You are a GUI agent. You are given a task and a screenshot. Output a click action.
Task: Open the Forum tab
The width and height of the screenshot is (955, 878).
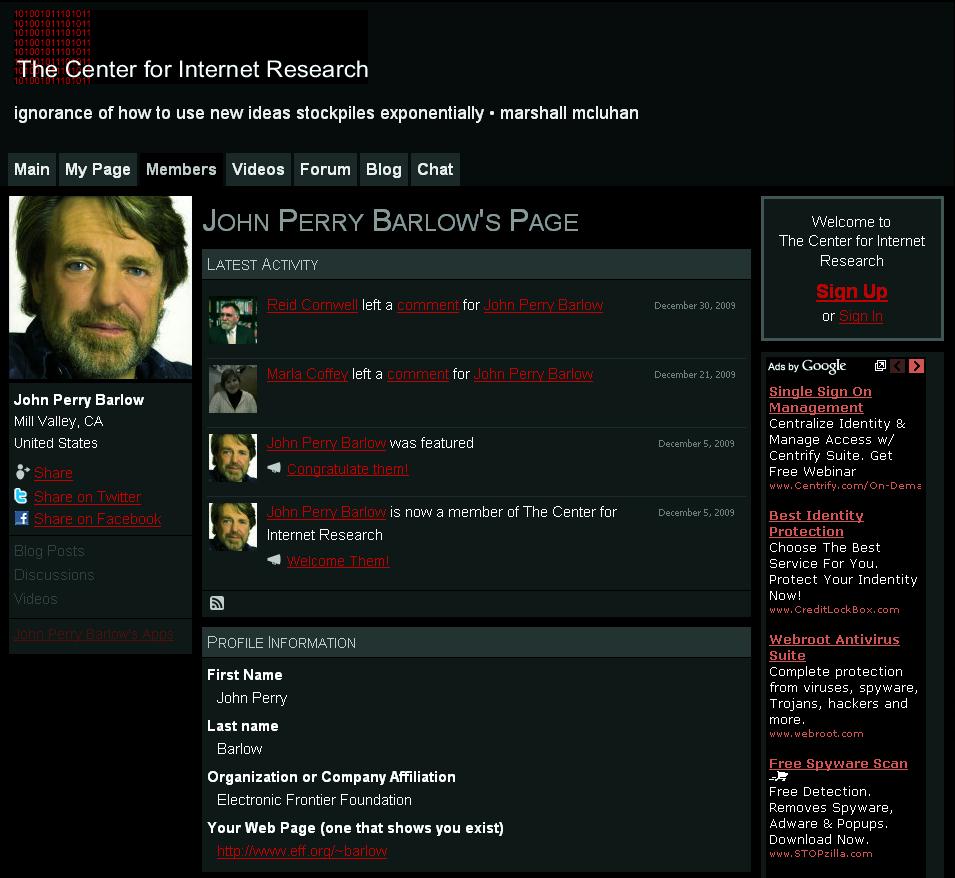tap(325, 169)
